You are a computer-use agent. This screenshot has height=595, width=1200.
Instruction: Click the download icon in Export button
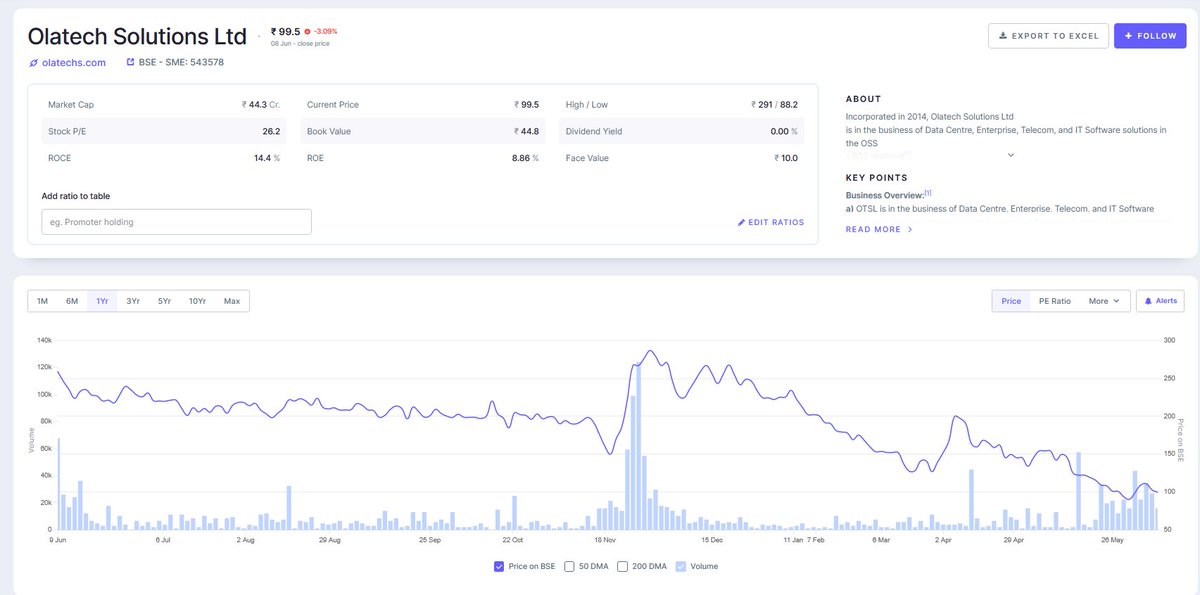tap(1003, 36)
